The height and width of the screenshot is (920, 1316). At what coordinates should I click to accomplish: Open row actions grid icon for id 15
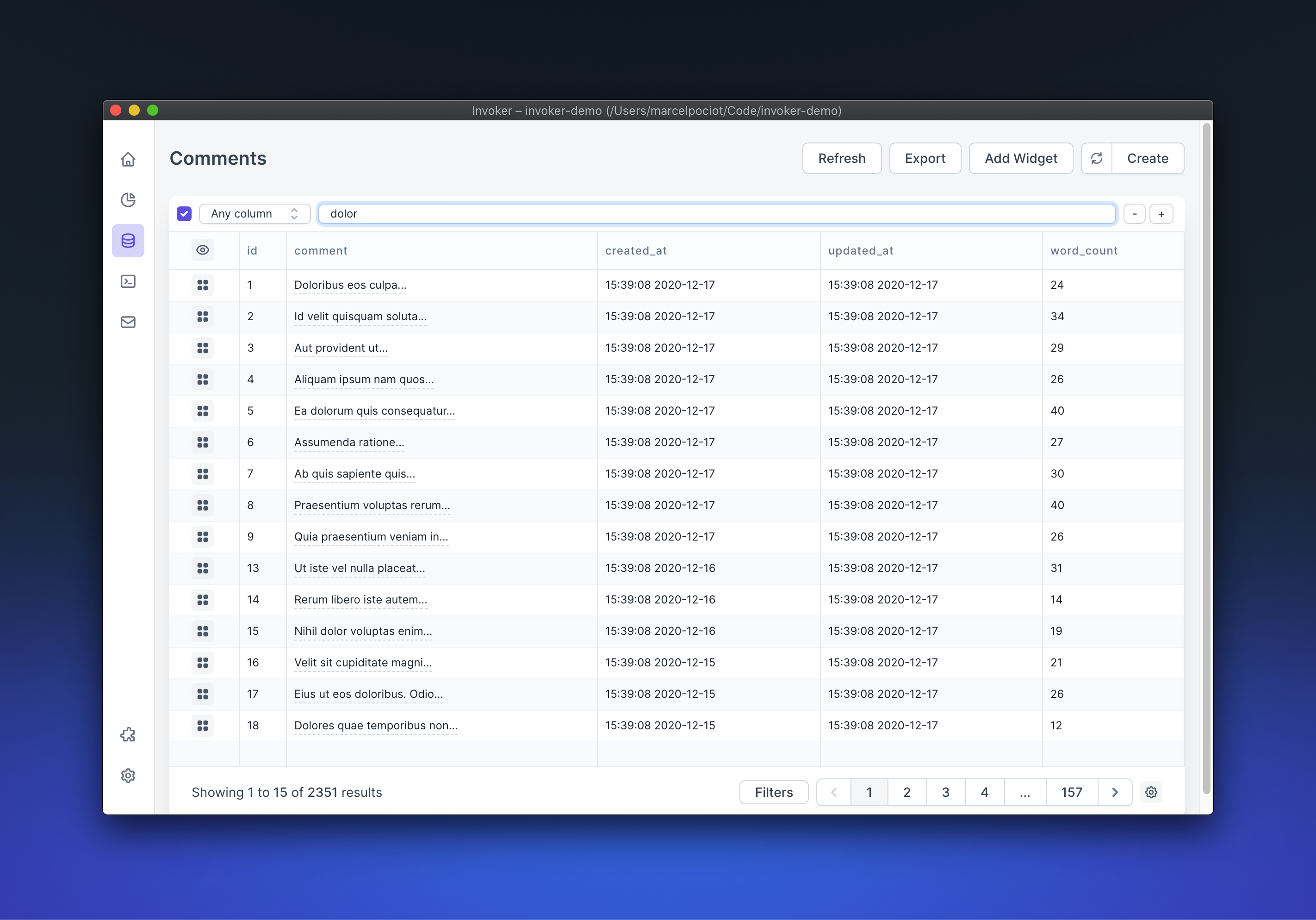point(202,631)
